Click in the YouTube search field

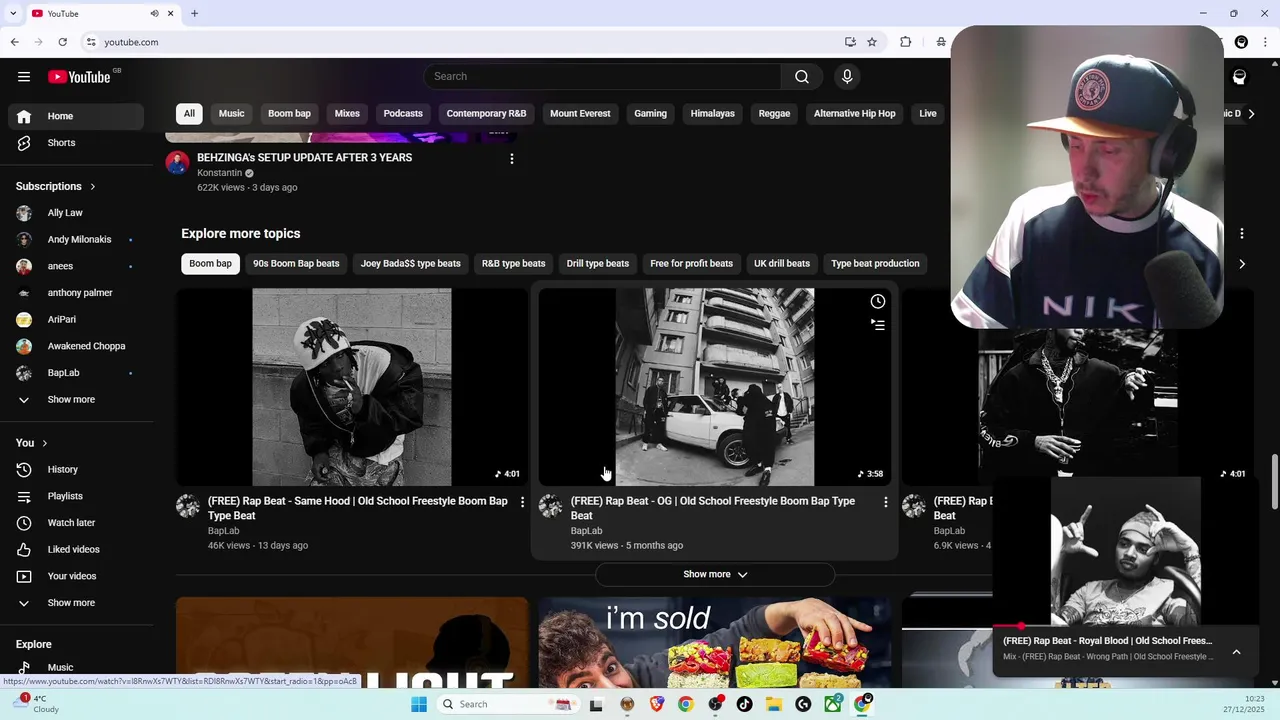[602, 77]
